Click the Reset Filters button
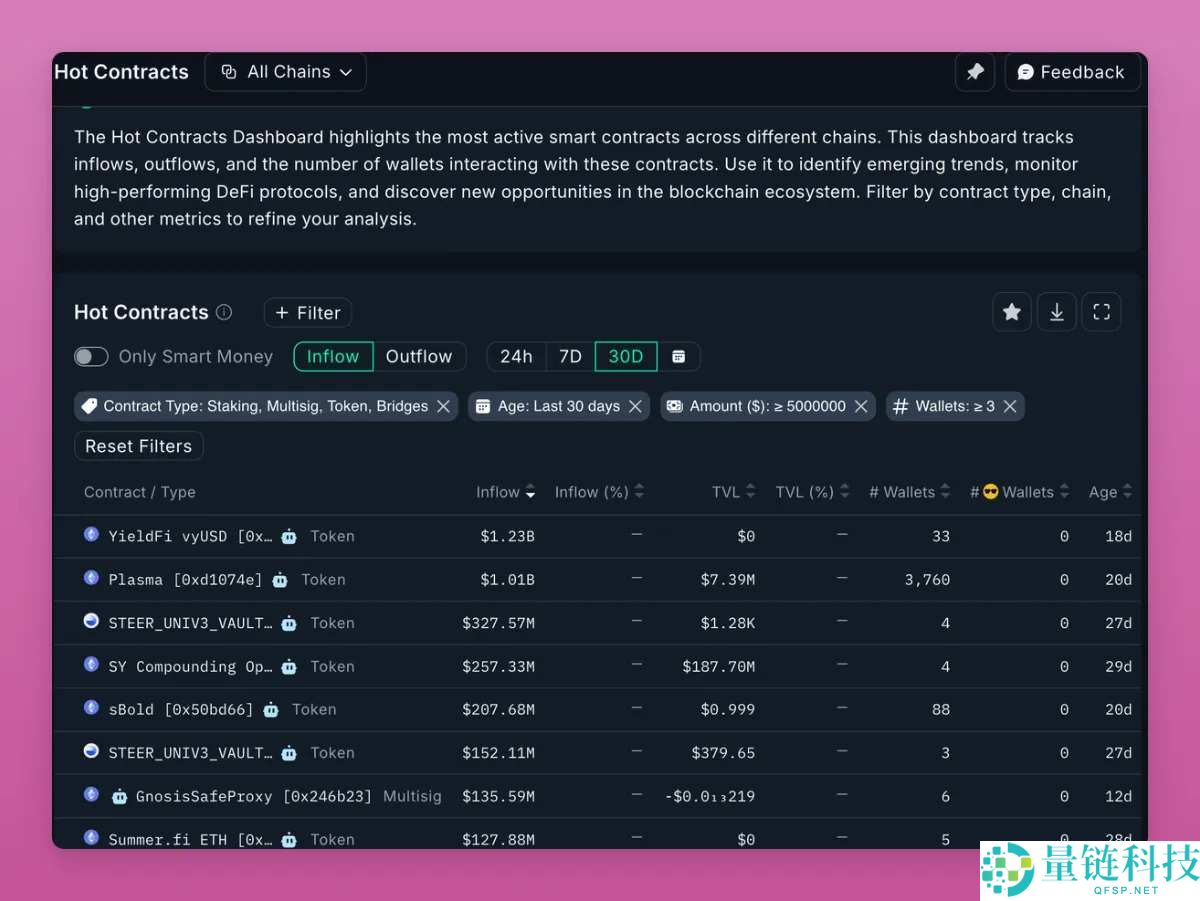 (139, 446)
